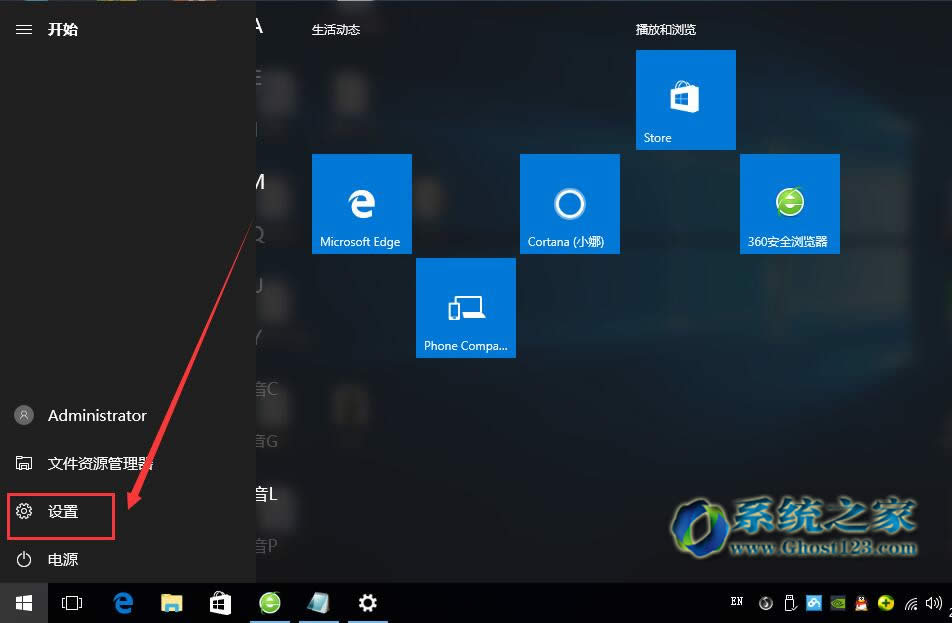Click the Wi-Fi network tray icon

[x=910, y=603]
